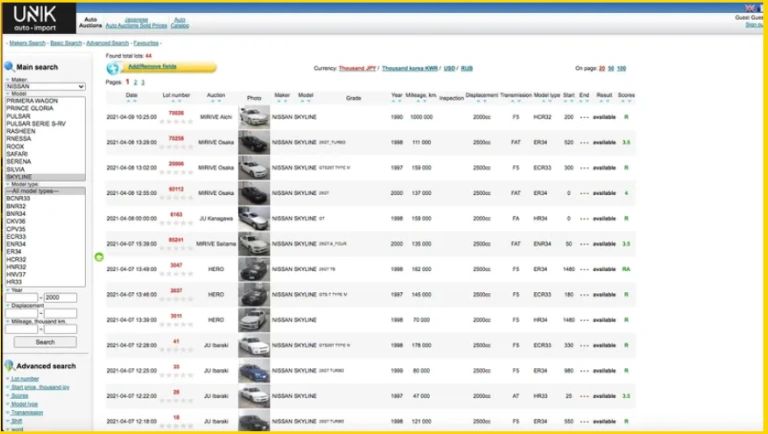Click the UNIK auto-import logo

click(x=38, y=16)
